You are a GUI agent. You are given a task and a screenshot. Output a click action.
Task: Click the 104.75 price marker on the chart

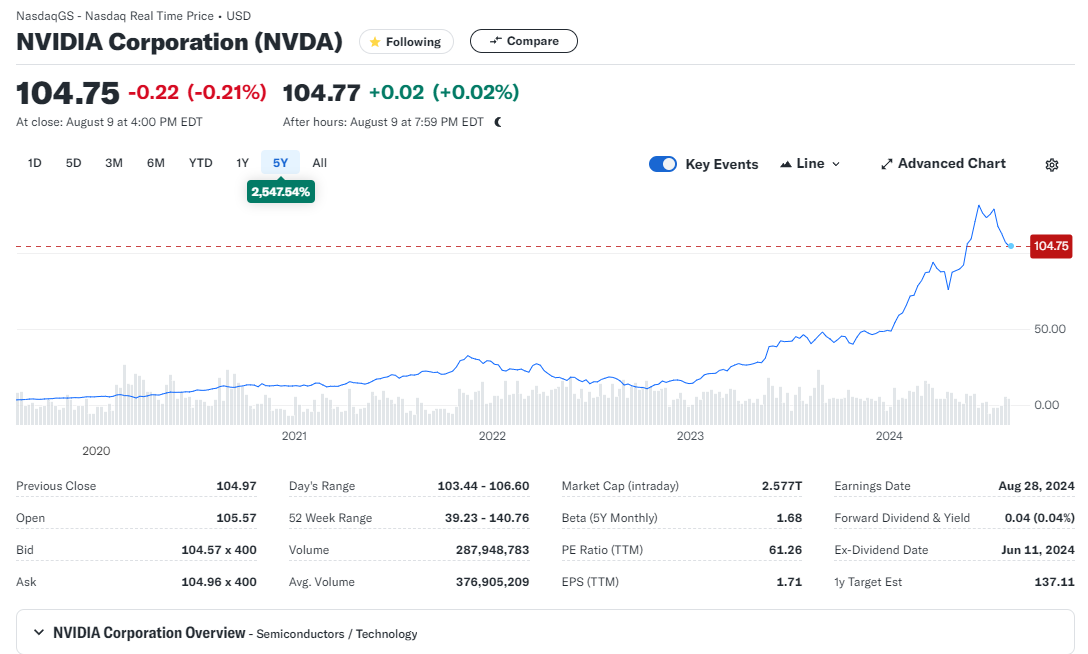tap(1051, 246)
